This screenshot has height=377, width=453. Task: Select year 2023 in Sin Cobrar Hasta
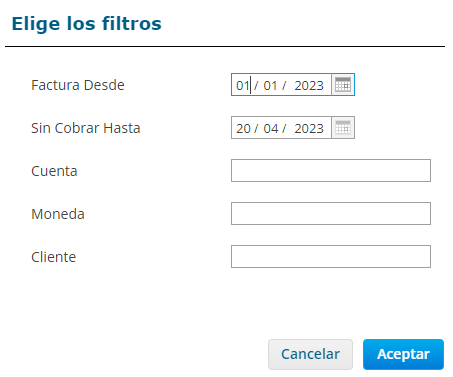[309, 128]
